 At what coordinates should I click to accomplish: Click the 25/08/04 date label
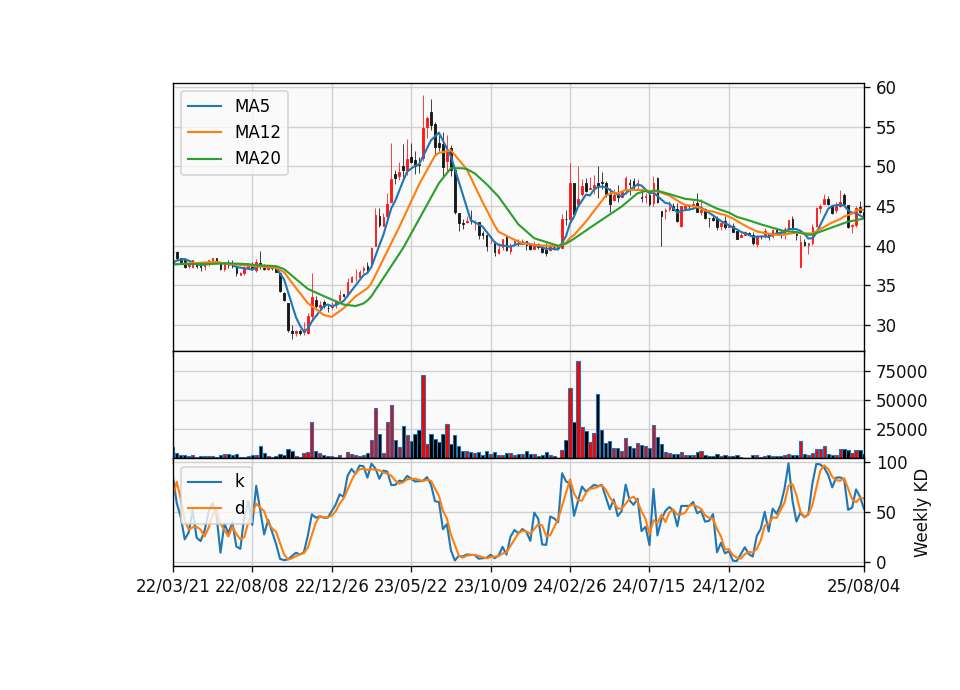click(x=864, y=586)
